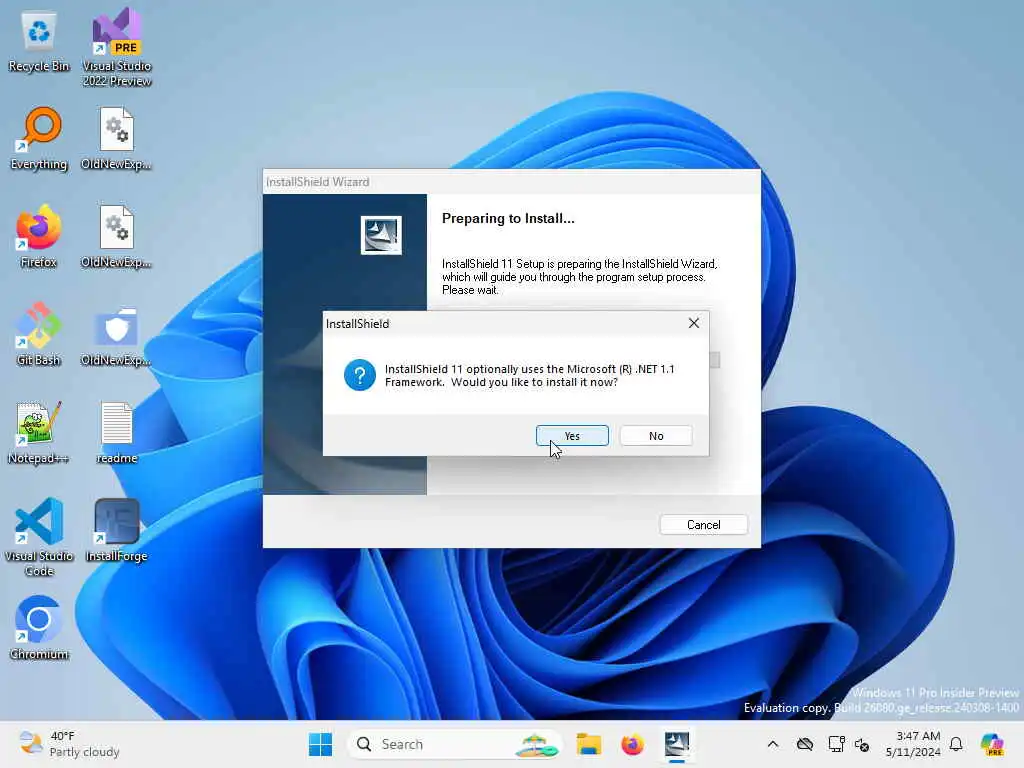This screenshot has height=768, width=1024.
Task: Select Visual Studio 2022 Preview shortcut
Action: (x=117, y=47)
